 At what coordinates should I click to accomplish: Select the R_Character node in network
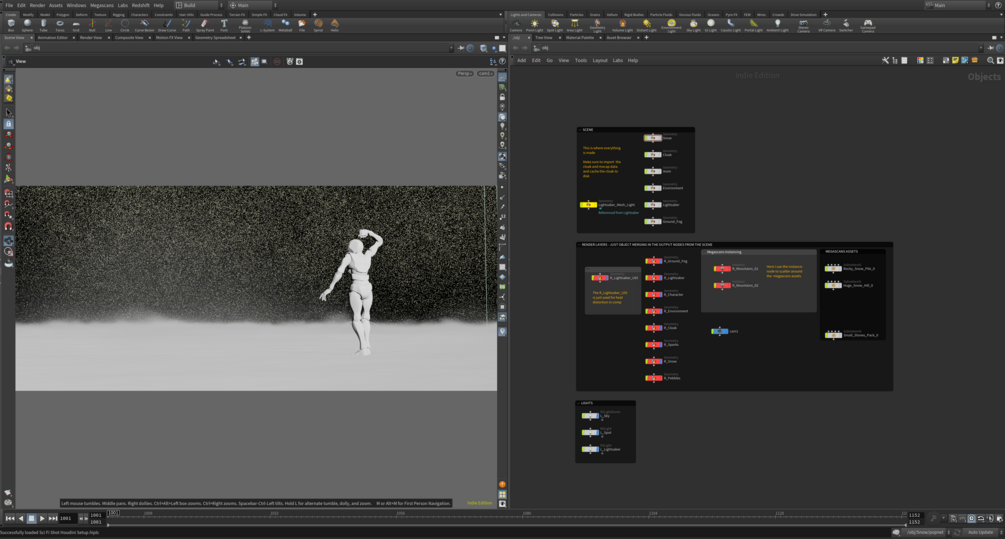click(653, 294)
